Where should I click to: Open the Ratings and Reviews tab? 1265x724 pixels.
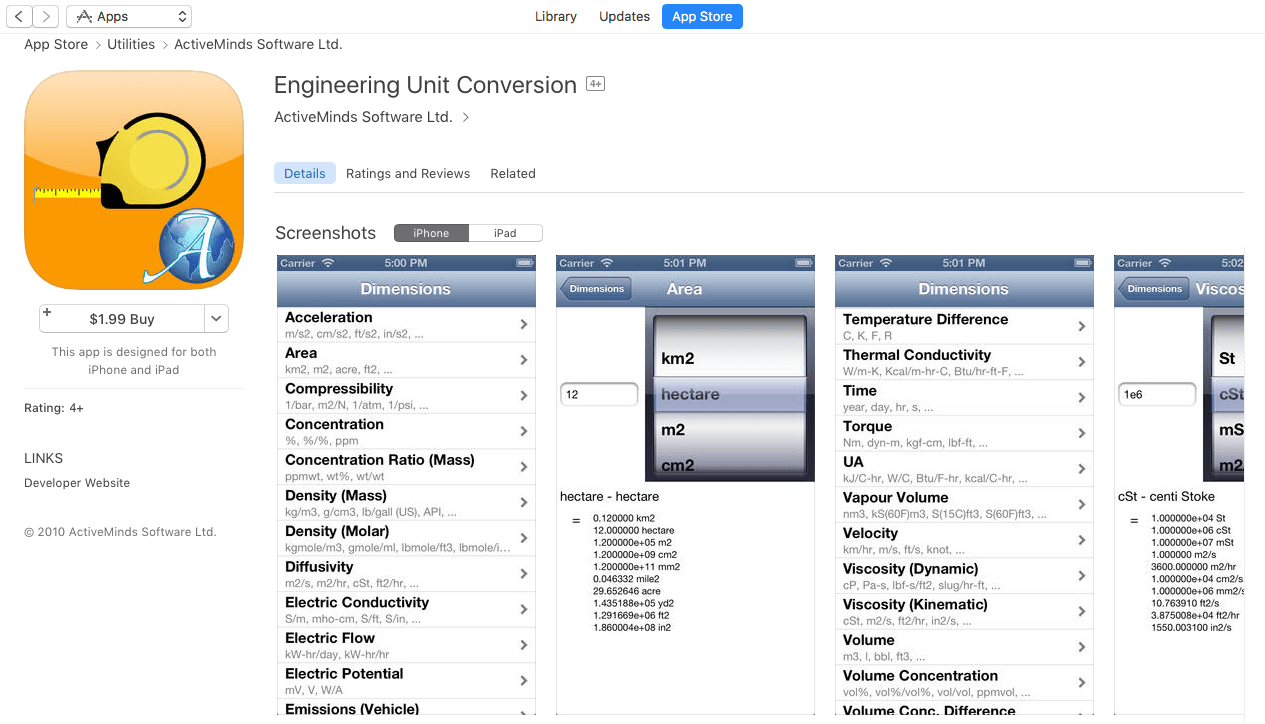click(x=408, y=173)
